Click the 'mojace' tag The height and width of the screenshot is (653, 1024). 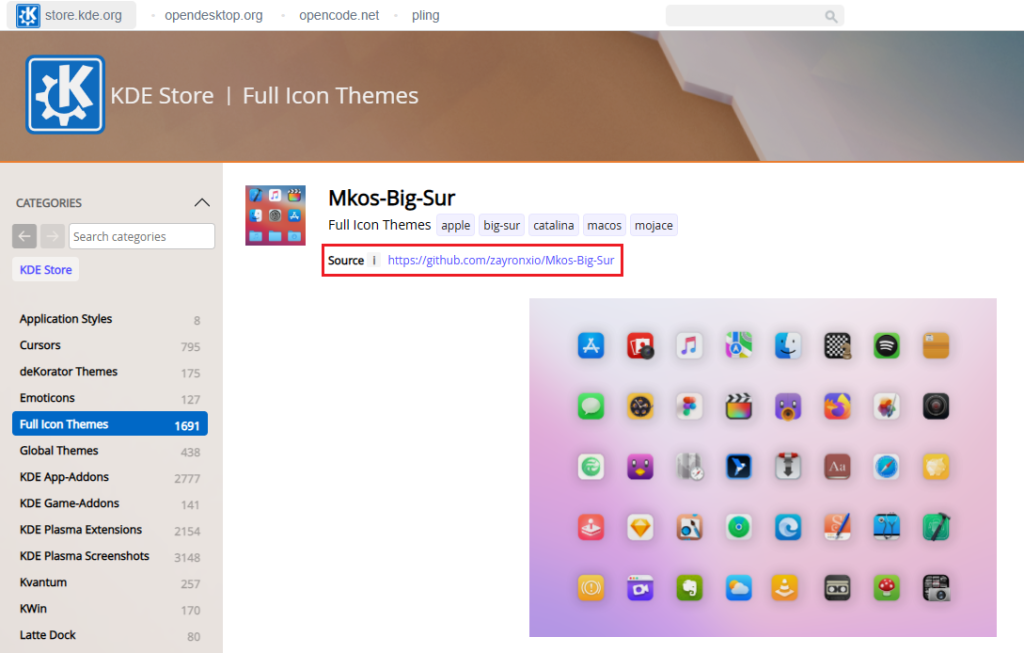coord(654,225)
